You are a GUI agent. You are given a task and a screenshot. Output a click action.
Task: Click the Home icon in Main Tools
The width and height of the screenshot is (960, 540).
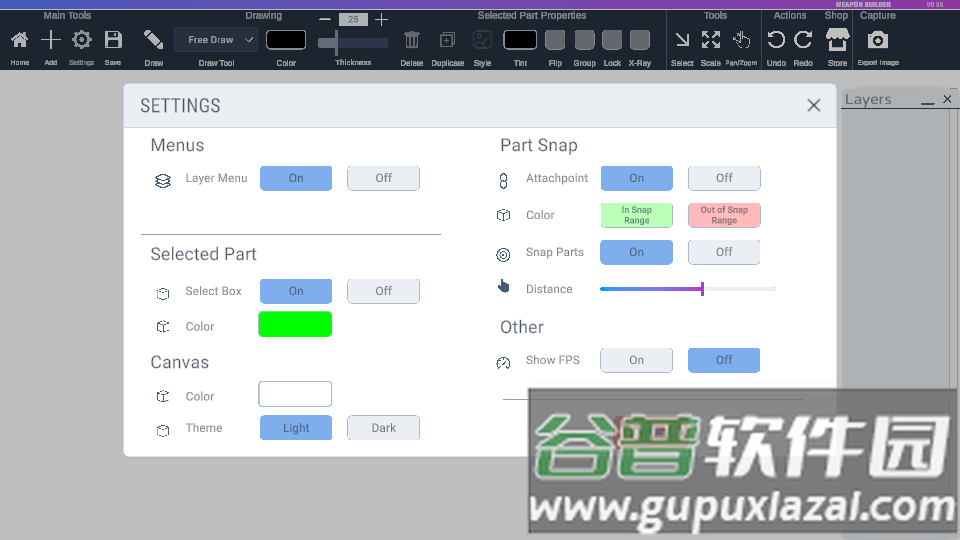(20, 40)
